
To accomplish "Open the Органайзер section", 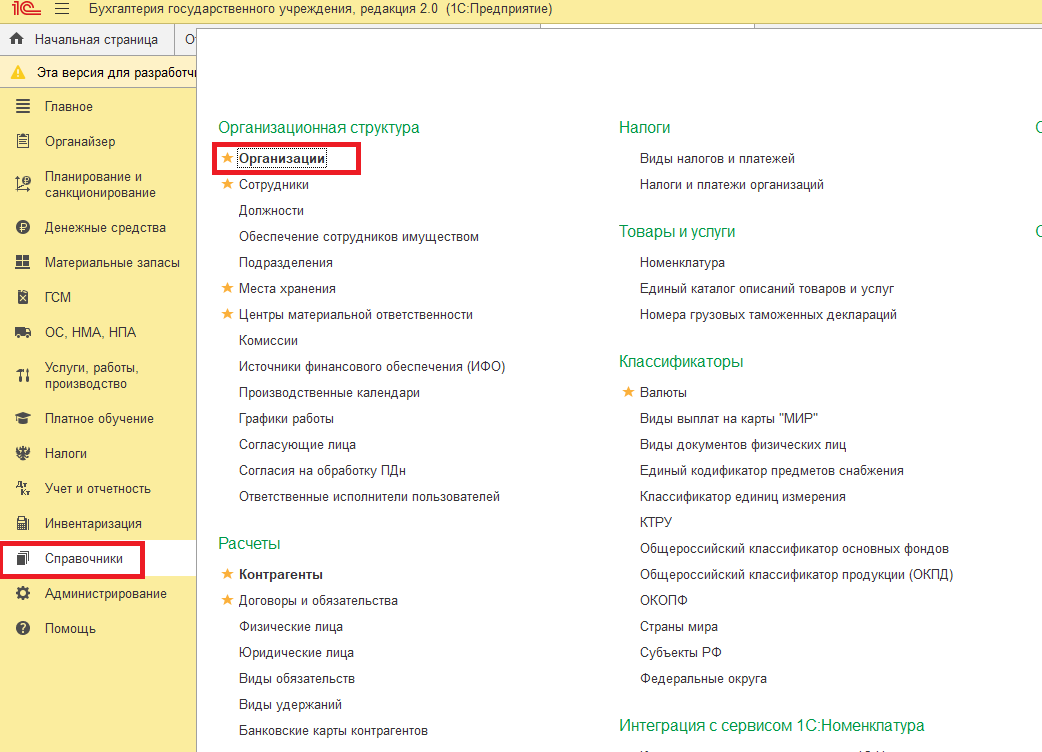I will [80, 141].
